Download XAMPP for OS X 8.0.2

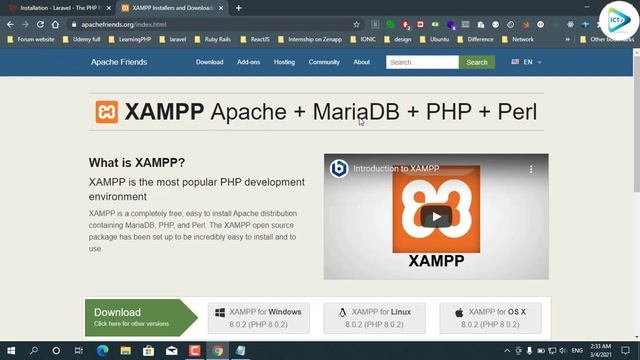[x=490, y=318]
